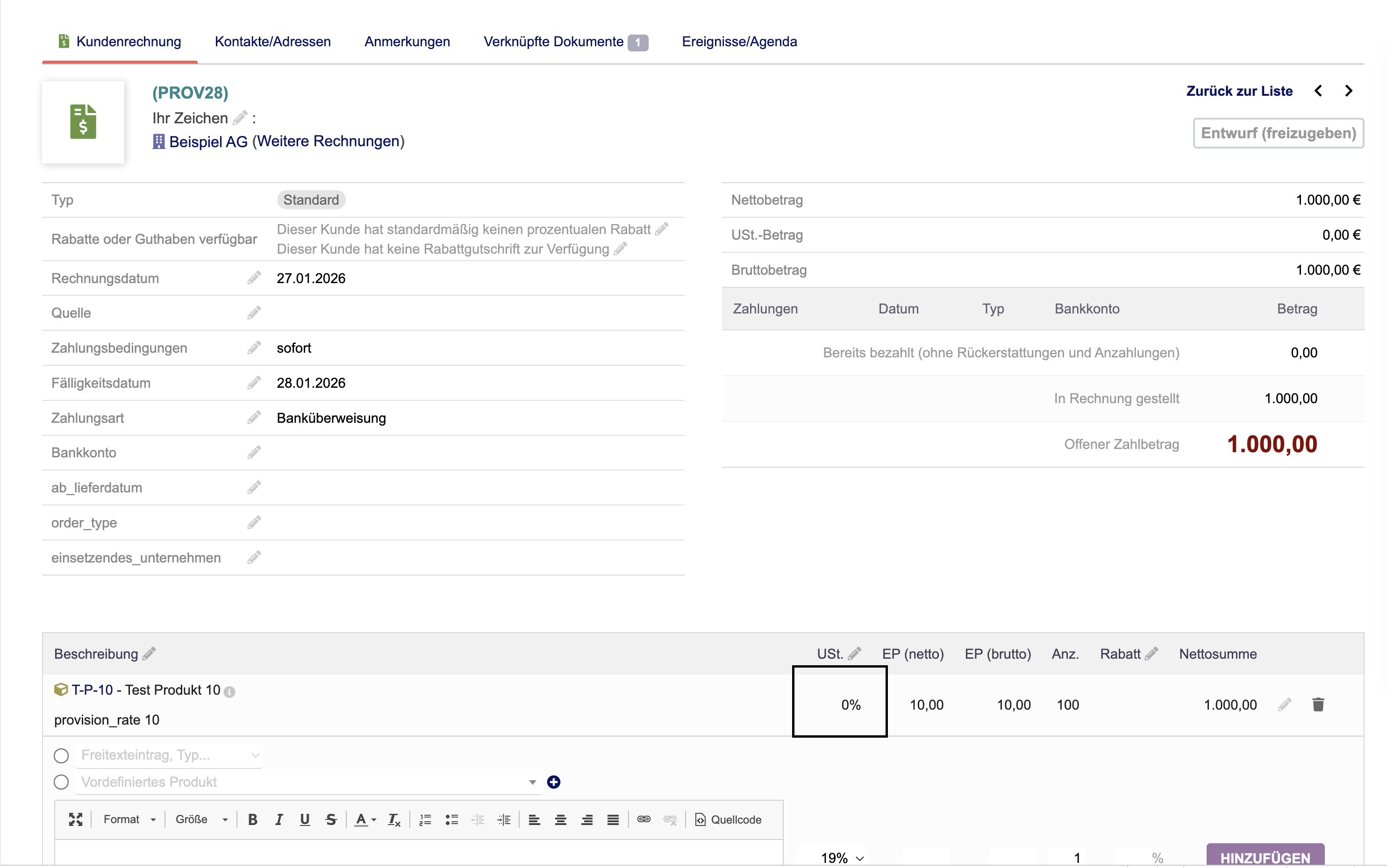Insert a link in editor toolbar
Viewport: 1387px width, 868px height.
coord(643,820)
